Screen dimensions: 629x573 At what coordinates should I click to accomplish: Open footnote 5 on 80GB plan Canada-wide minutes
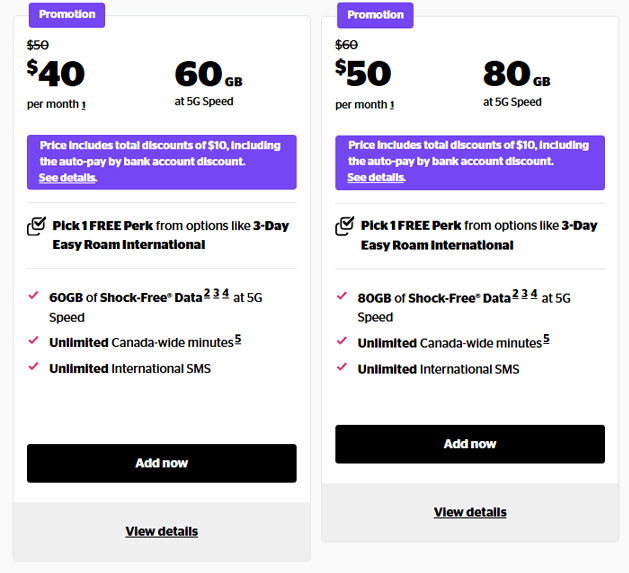546,340
